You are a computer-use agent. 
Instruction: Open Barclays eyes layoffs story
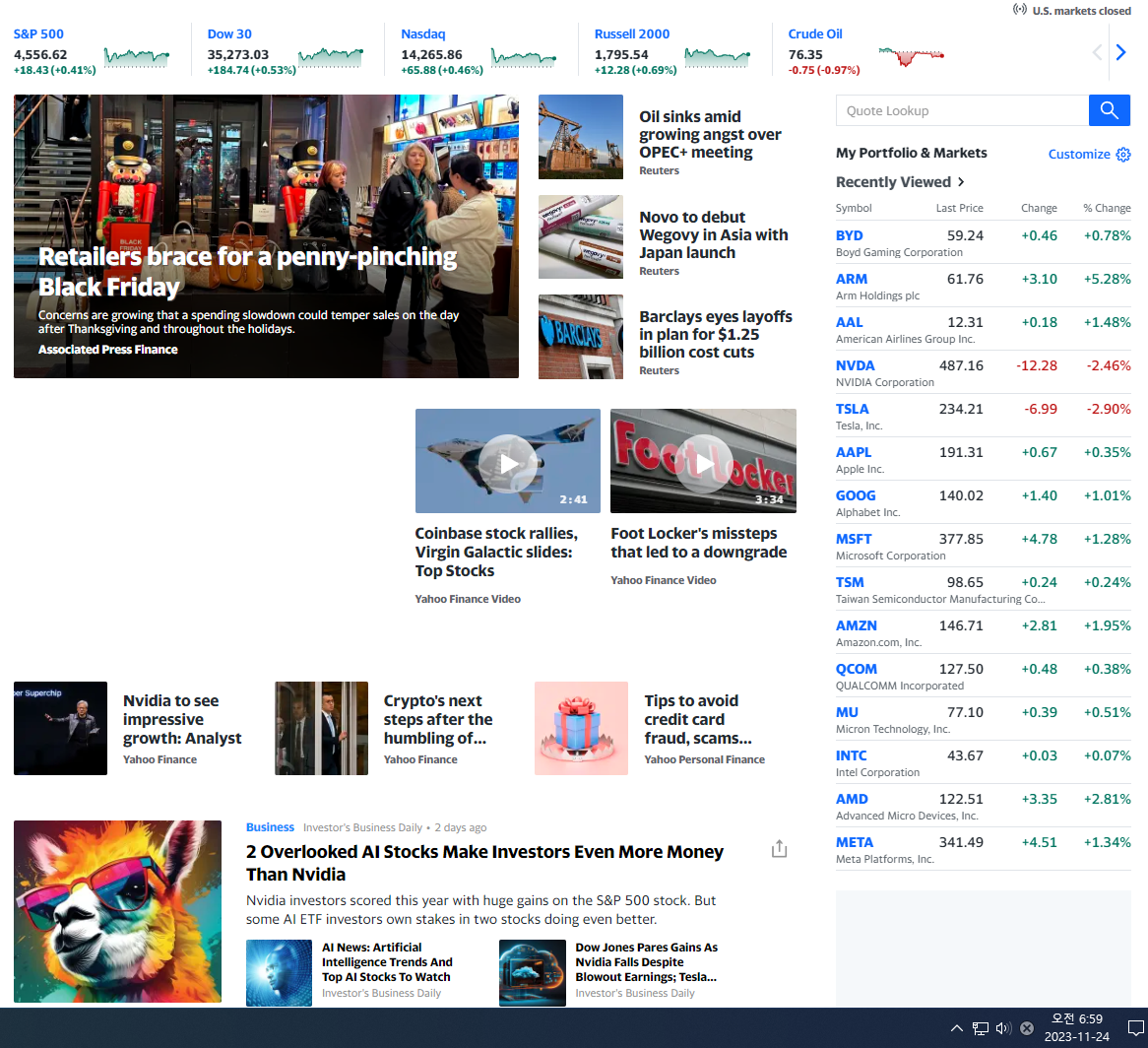716,334
